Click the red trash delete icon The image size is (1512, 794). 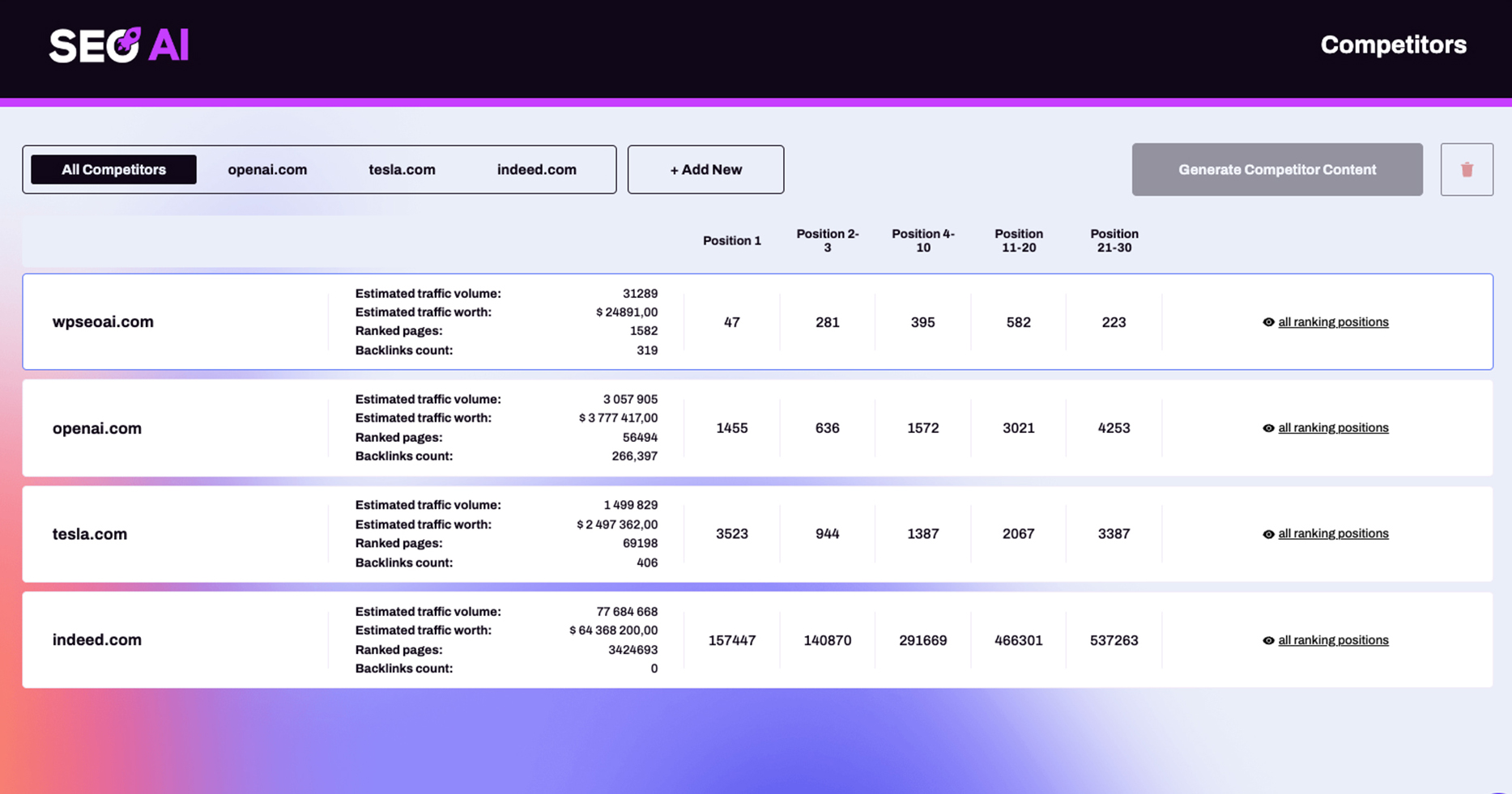point(1467,170)
